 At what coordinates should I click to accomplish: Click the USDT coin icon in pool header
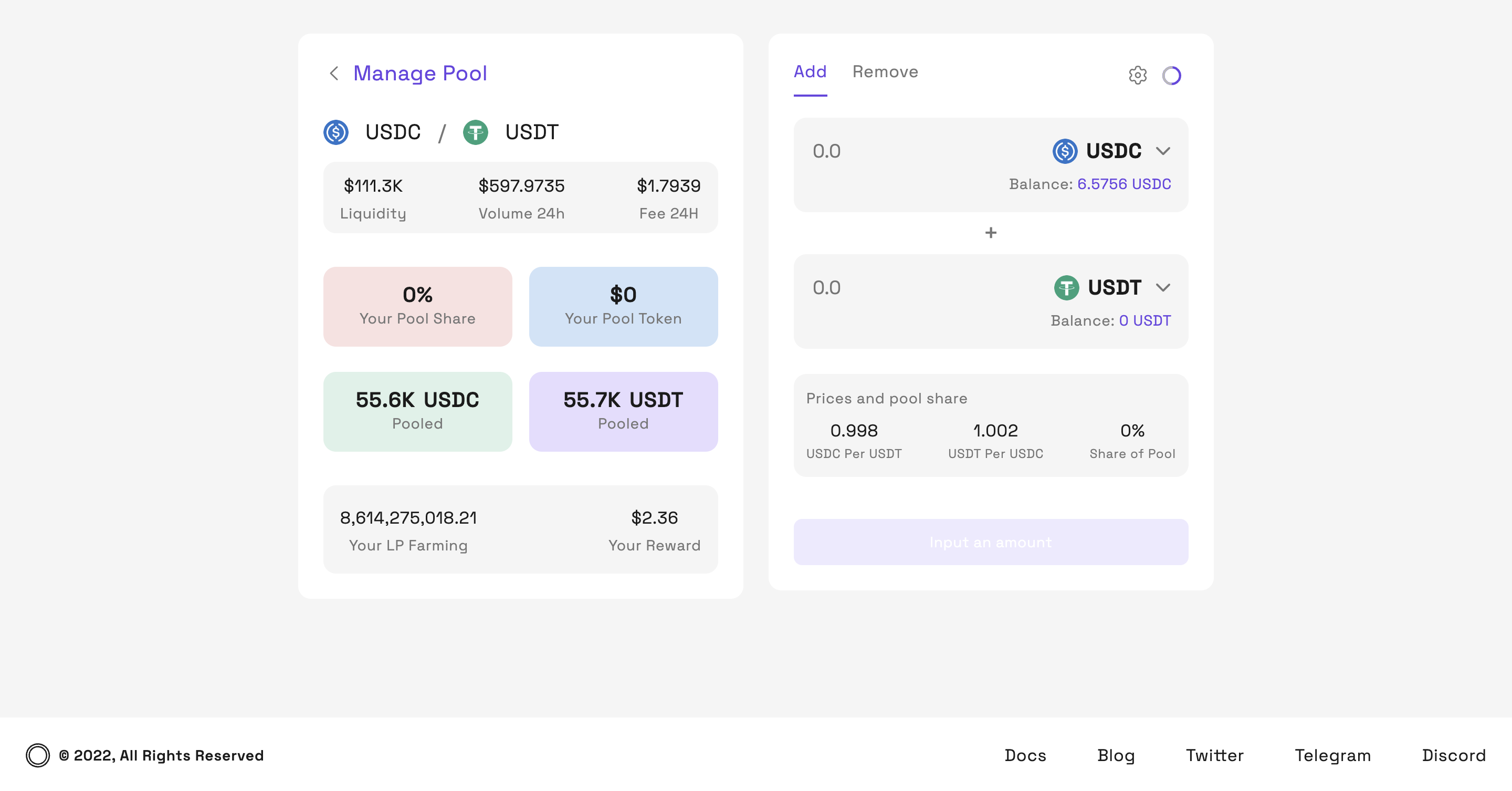coord(476,132)
